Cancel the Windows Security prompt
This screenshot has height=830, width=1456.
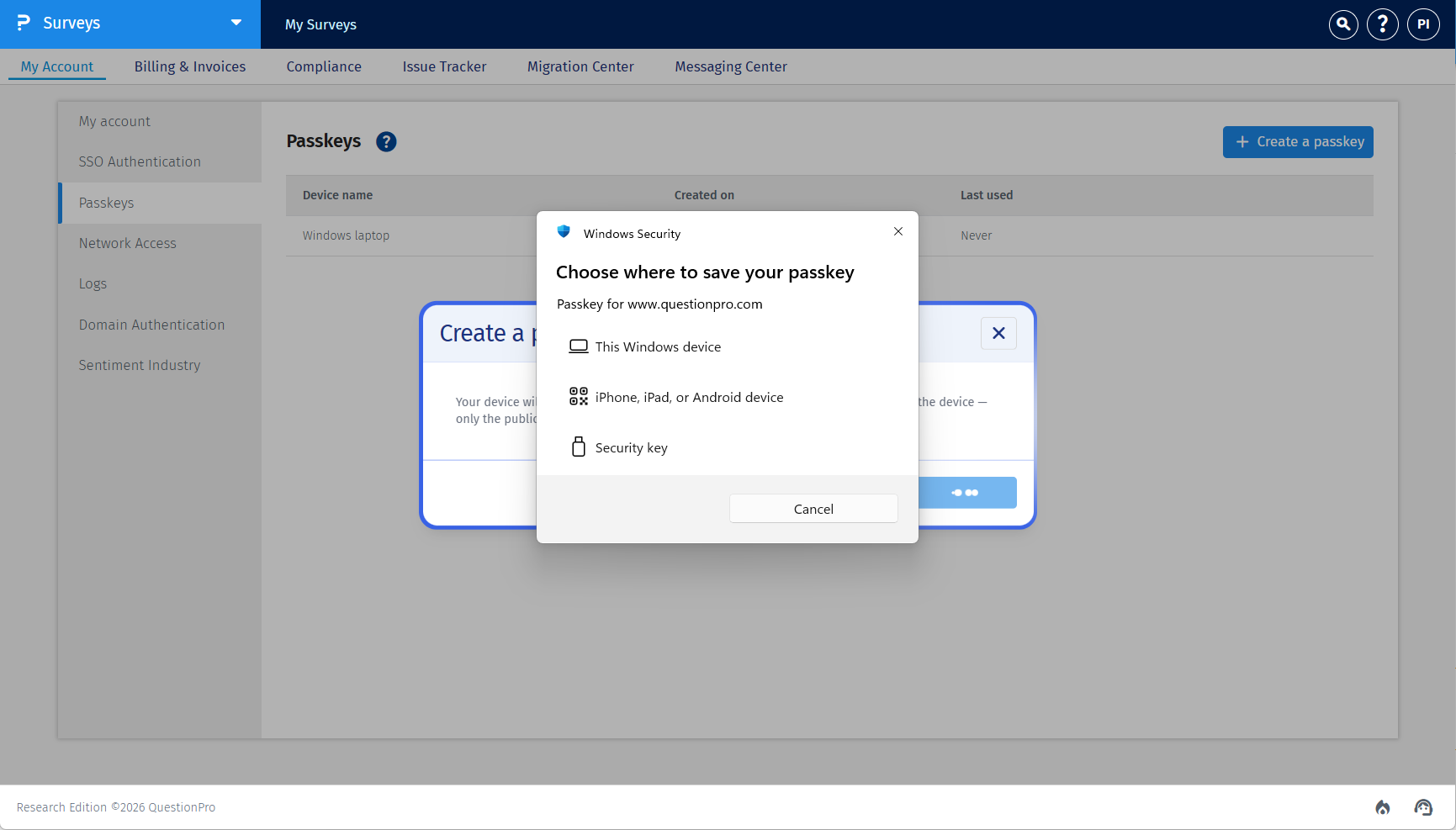(813, 509)
